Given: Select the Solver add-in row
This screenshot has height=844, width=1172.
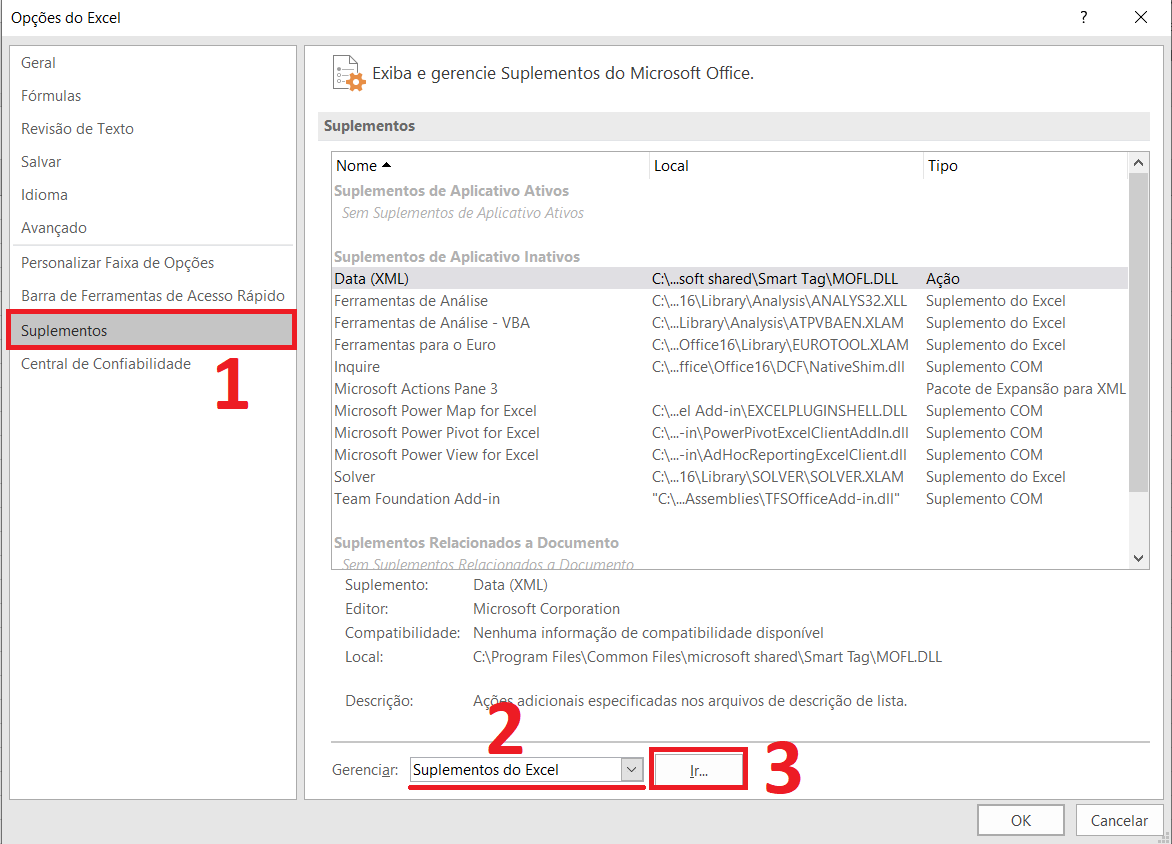Looking at the screenshot, I should (x=355, y=477).
